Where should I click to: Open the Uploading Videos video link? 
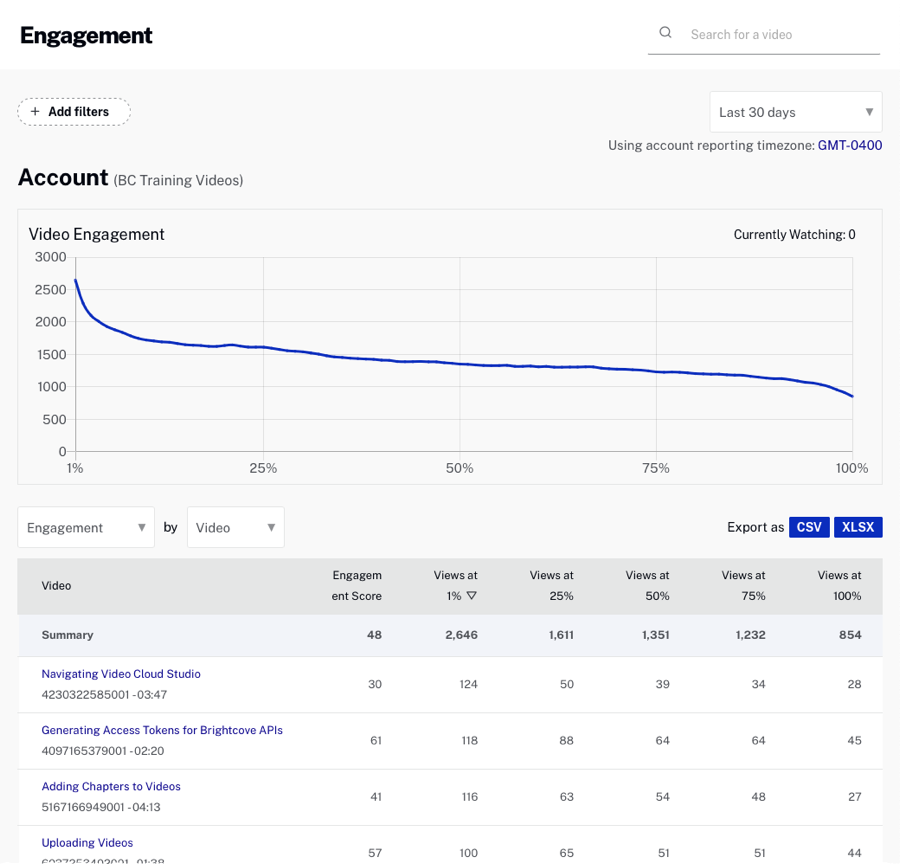point(87,842)
